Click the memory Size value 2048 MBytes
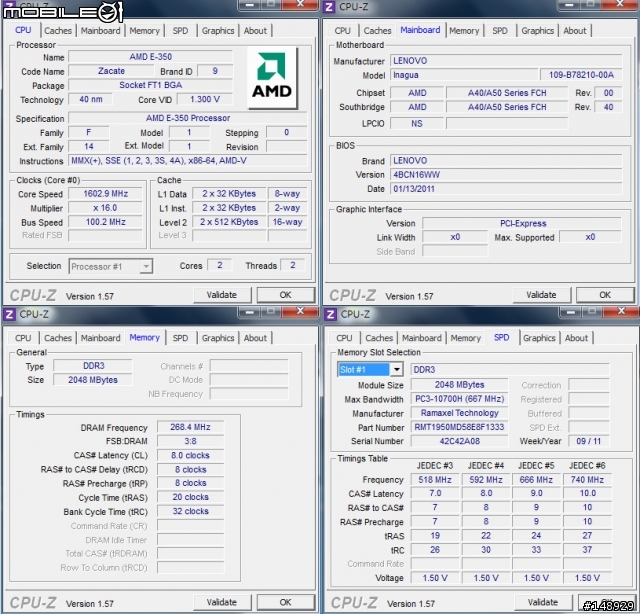 click(93, 380)
